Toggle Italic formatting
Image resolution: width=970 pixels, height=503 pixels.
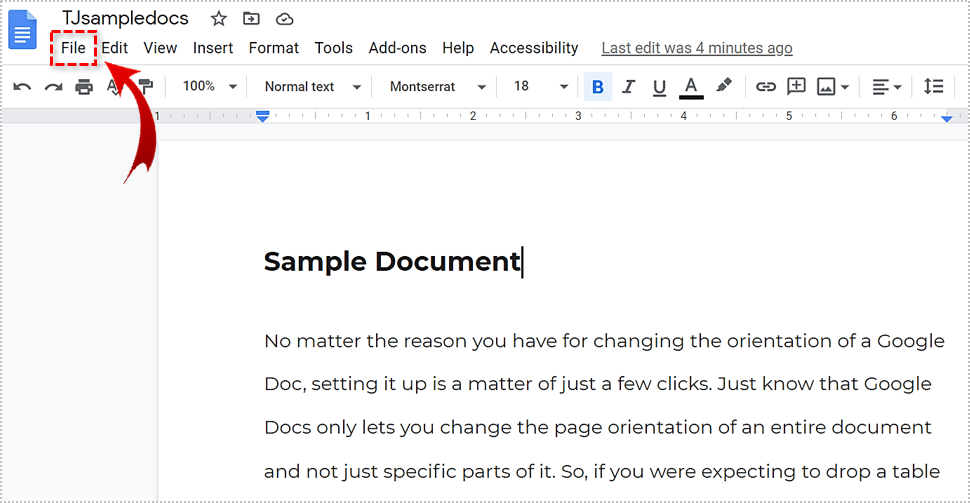(x=629, y=87)
